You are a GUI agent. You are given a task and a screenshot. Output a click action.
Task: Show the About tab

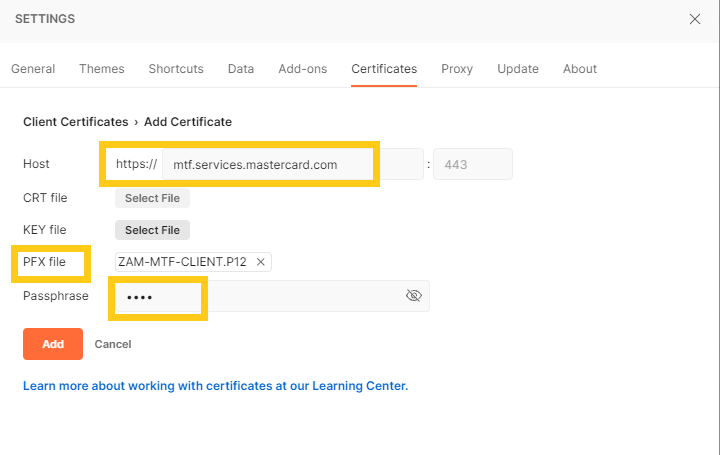580,69
